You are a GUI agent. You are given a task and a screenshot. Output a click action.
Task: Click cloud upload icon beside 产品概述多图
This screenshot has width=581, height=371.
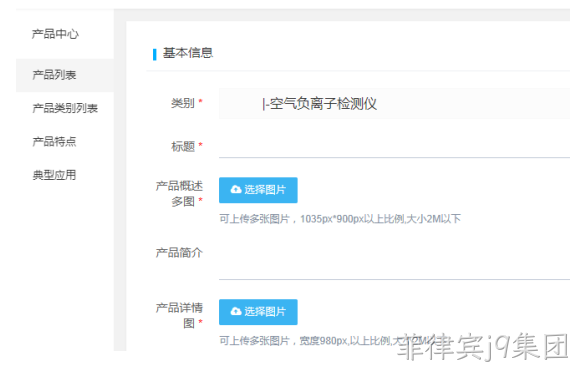tap(236, 190)
